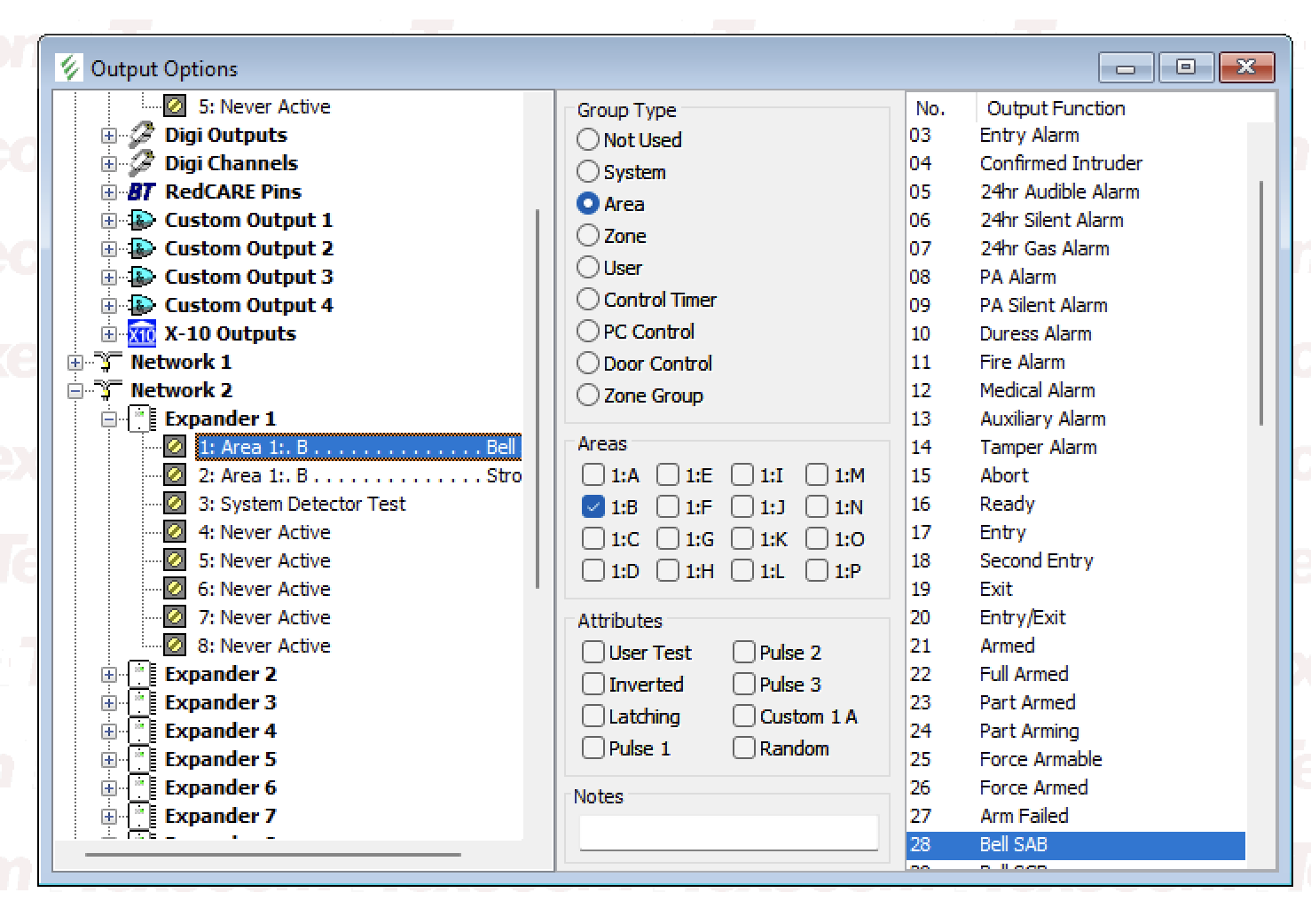The image size is (1311, 924).
Task: Click the No. column header
Action: tap(930, 108)
